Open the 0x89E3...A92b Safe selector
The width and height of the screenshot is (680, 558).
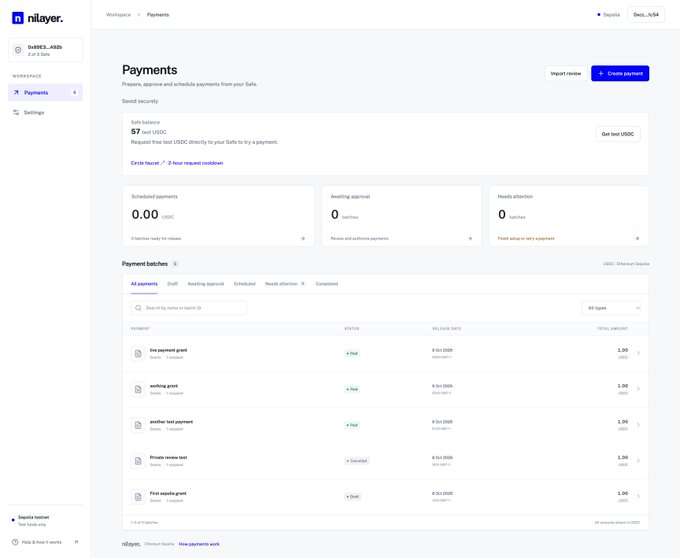pos(46,50)
